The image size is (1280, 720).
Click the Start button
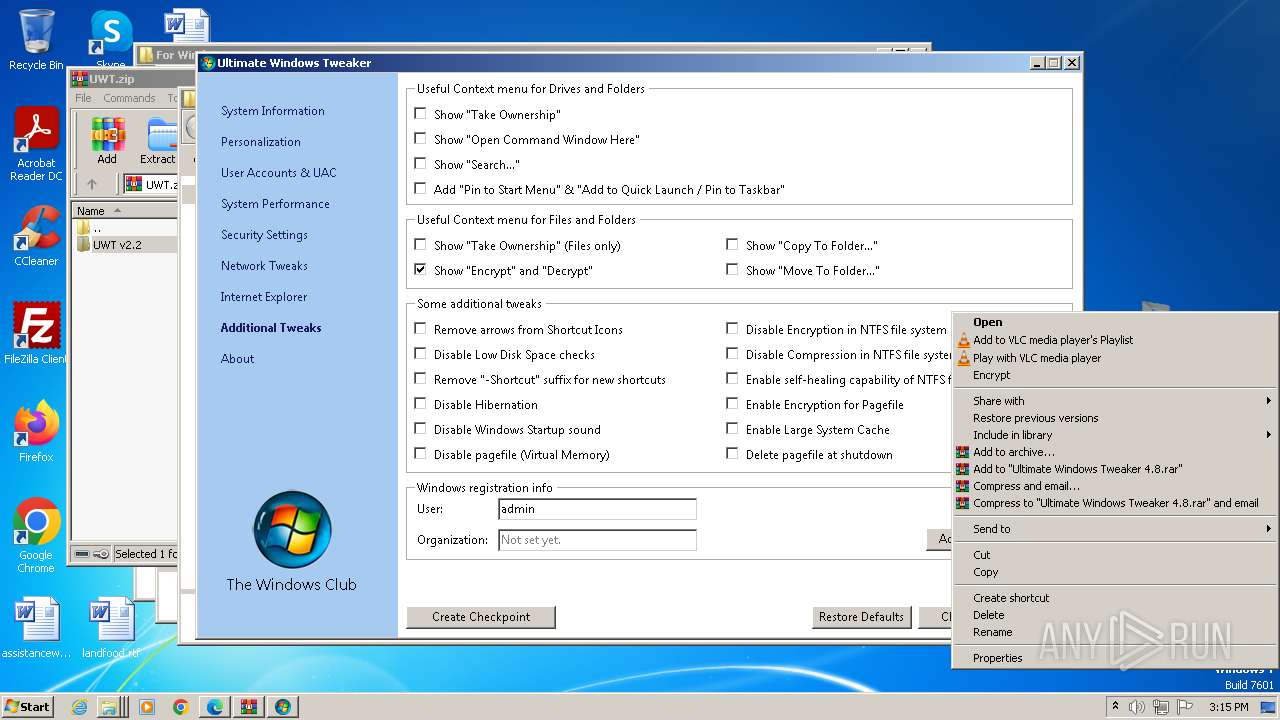28,707
